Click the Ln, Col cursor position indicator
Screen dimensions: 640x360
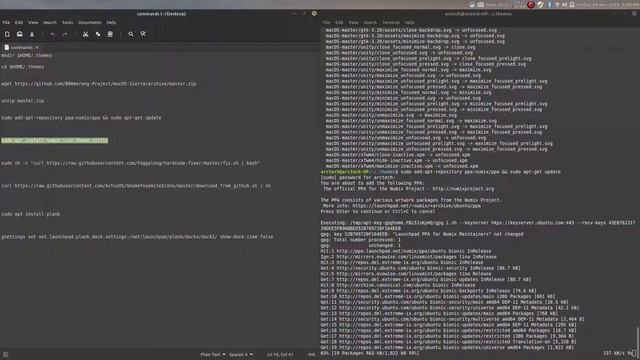(280, 354)
